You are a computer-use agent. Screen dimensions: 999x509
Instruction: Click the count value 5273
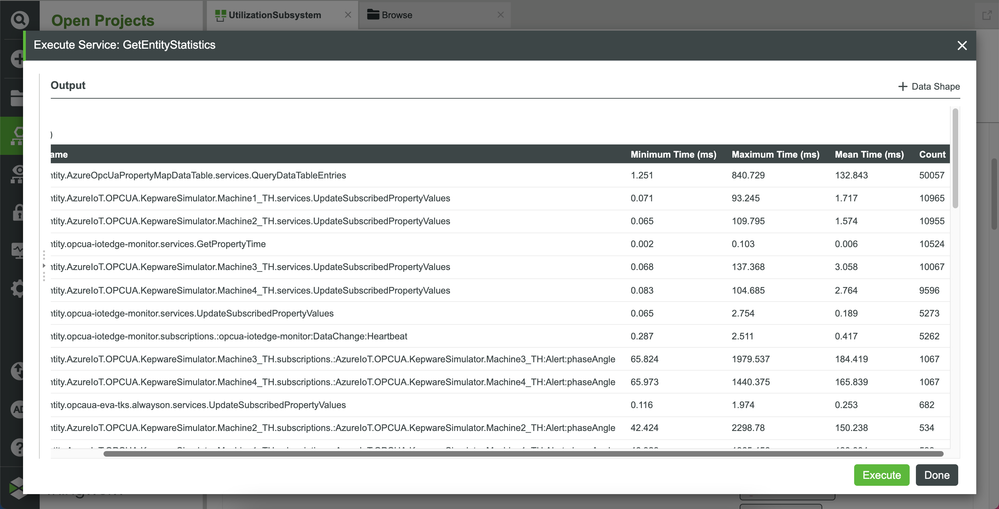click(929, 313)
